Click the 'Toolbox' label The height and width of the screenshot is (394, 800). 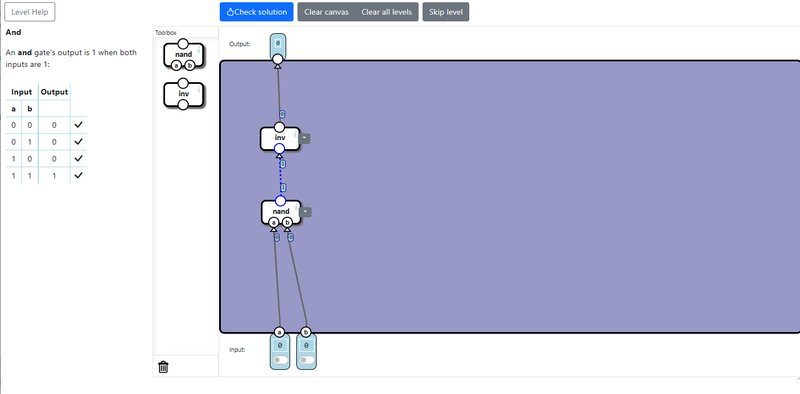(165, 32)
